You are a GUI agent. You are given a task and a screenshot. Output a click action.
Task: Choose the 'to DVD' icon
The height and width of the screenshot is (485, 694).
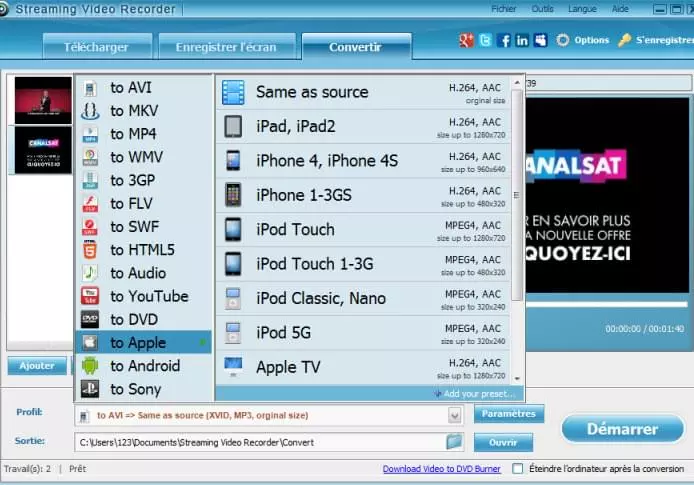(90, 319)
